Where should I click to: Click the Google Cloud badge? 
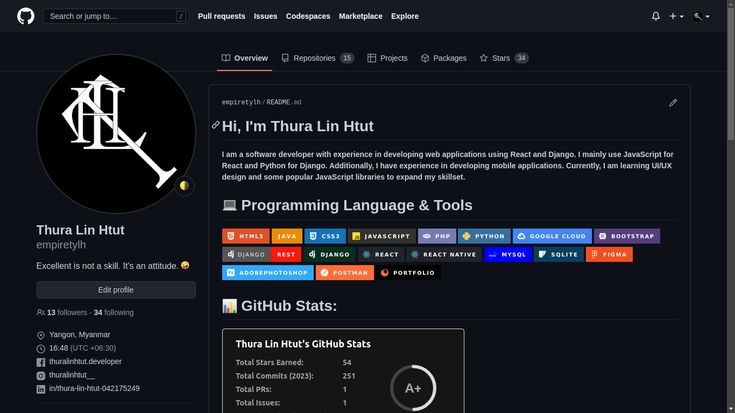coord(552,236)
